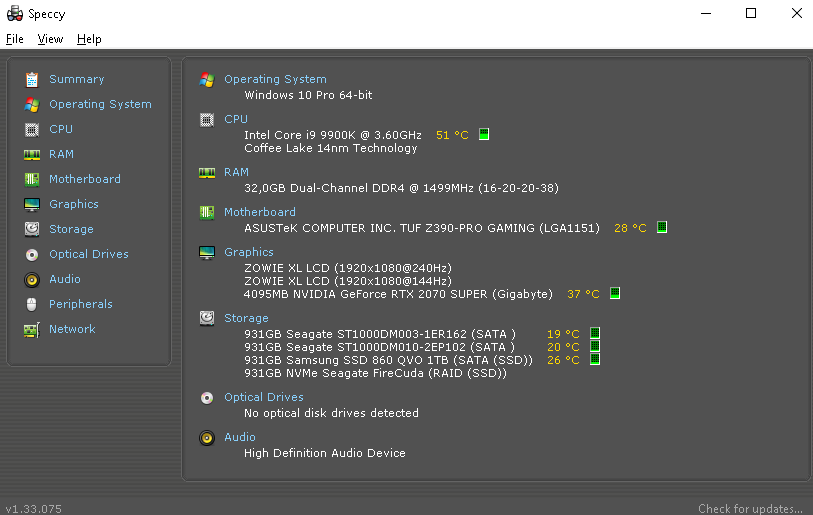Click temperature indicator for Samsung SSD 860 QVO
This screenshot has height=515, width=813.
[x=595, y=359]
